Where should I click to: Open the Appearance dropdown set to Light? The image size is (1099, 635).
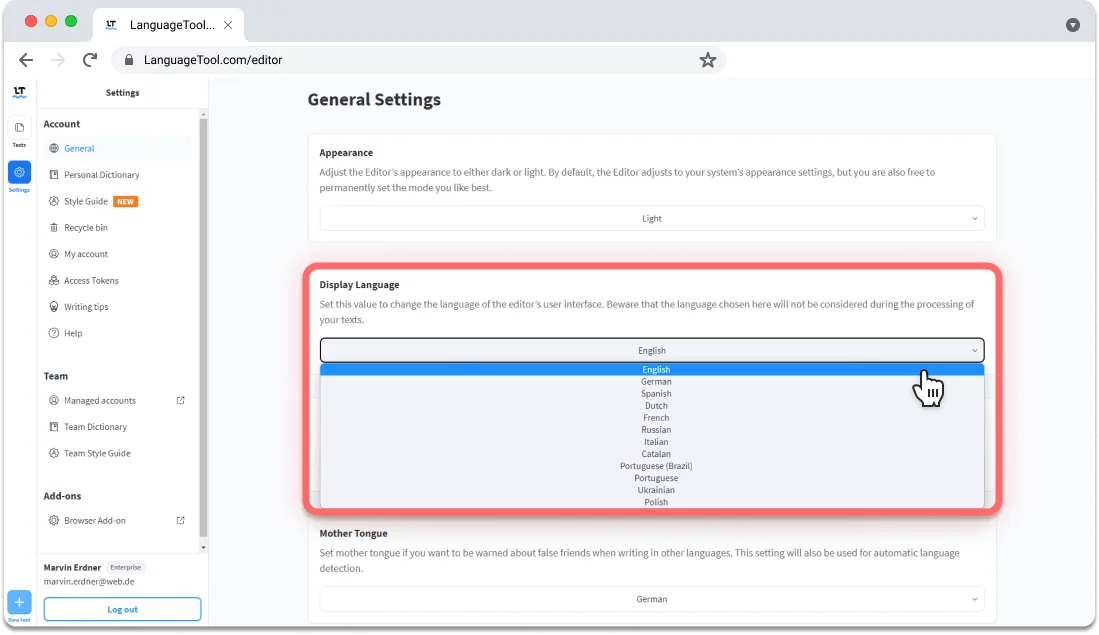pyautogui.click(x=651, y=218)
